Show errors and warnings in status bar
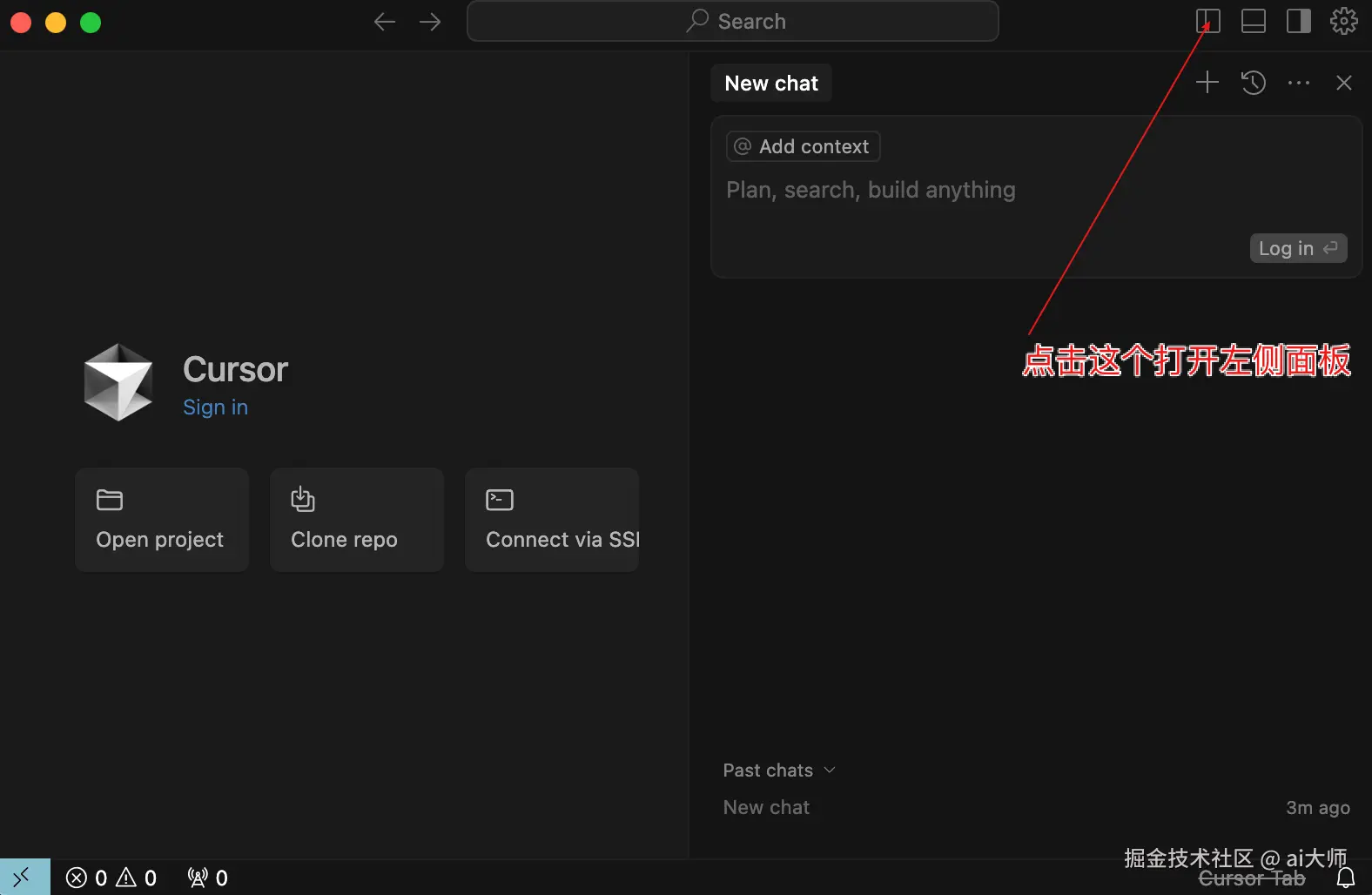This screenshot has height=895, width=1372. tap(111, 878)
